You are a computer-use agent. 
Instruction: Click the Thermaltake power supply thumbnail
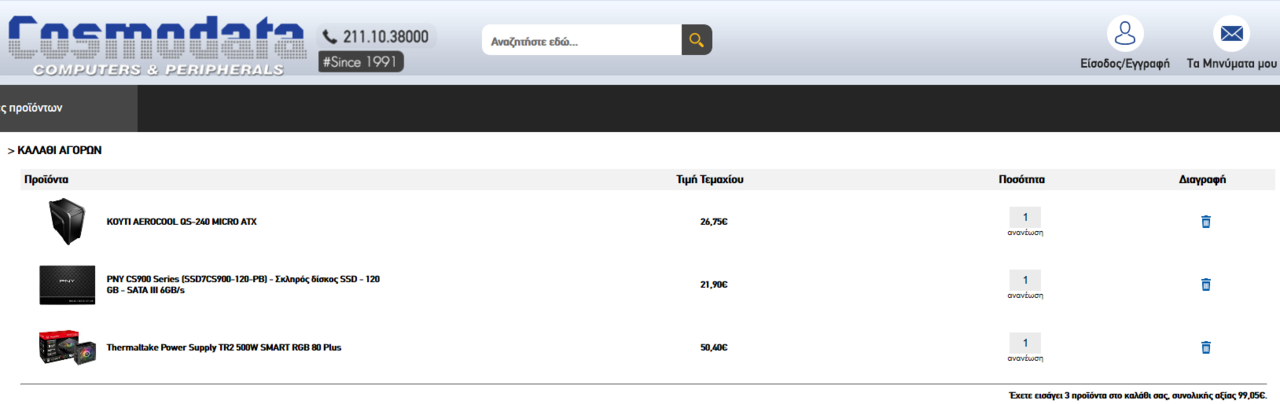(67, 347)
